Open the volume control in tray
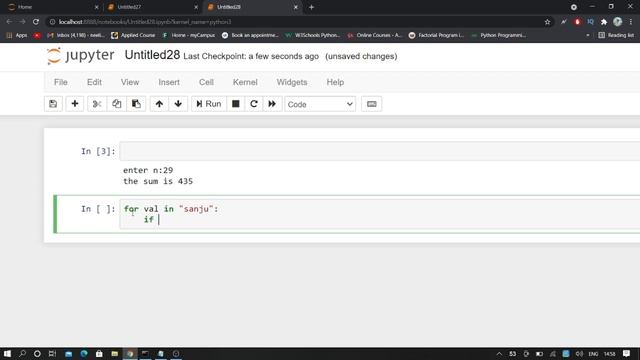 (579, 353)
